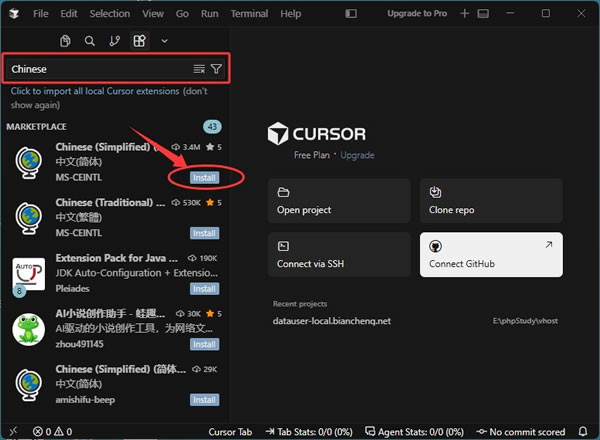Screen dimensions: 600x440
Task: Install Extension Pack for Java Pleiades
Action: (x=204, y=289)
